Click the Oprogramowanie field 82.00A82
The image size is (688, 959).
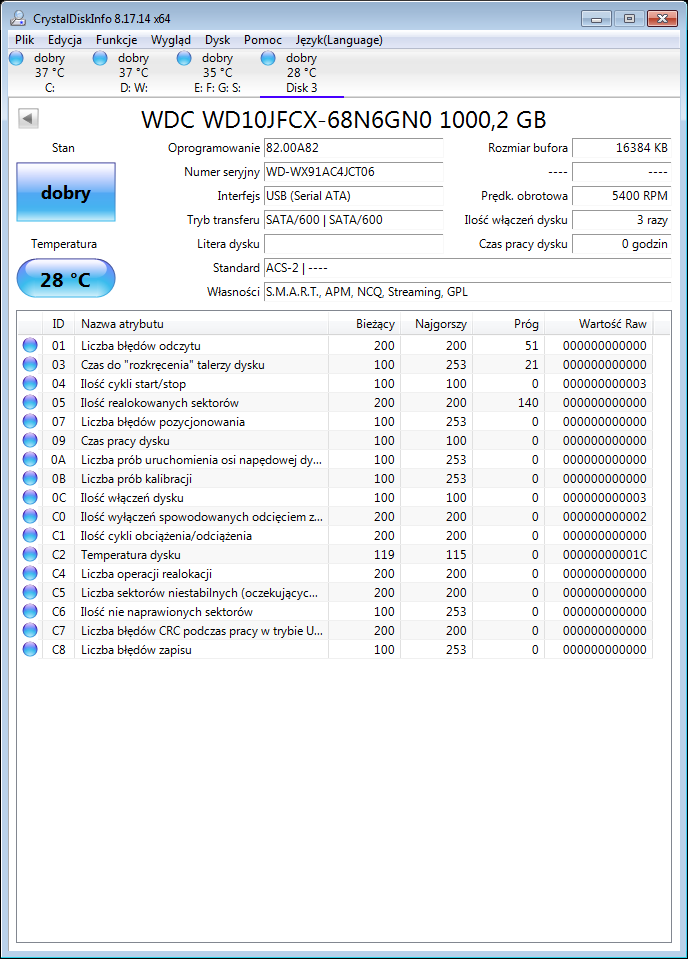(353, 147)
